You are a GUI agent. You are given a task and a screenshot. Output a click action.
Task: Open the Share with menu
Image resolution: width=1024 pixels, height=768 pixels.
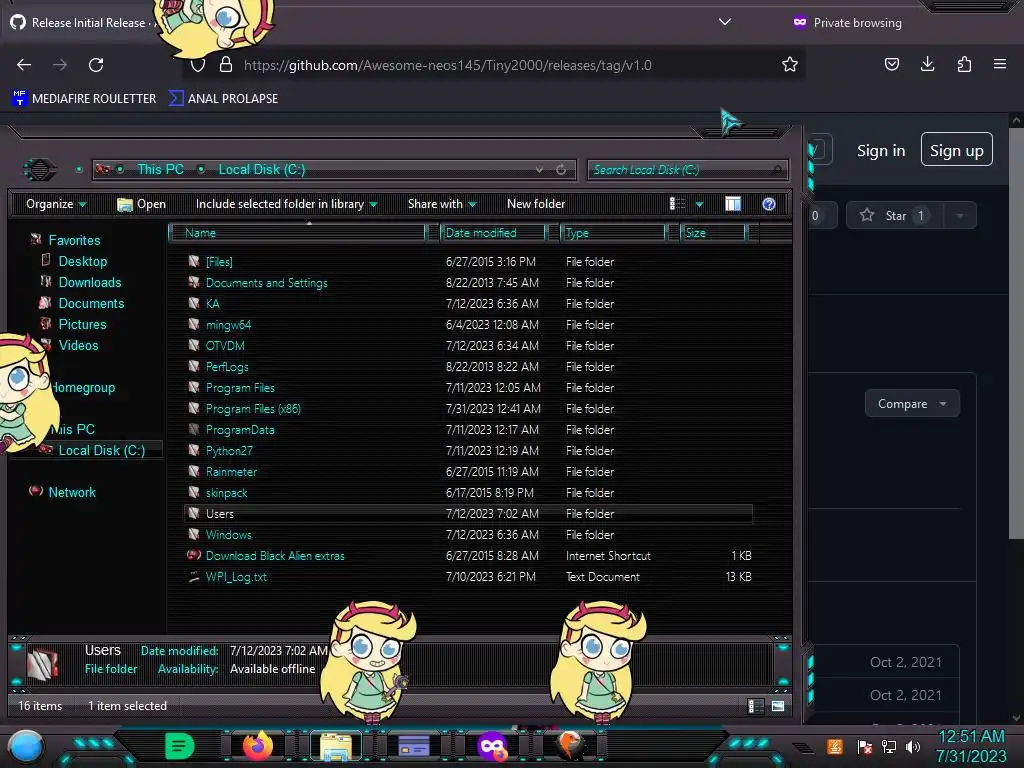[x=442, y=204]
